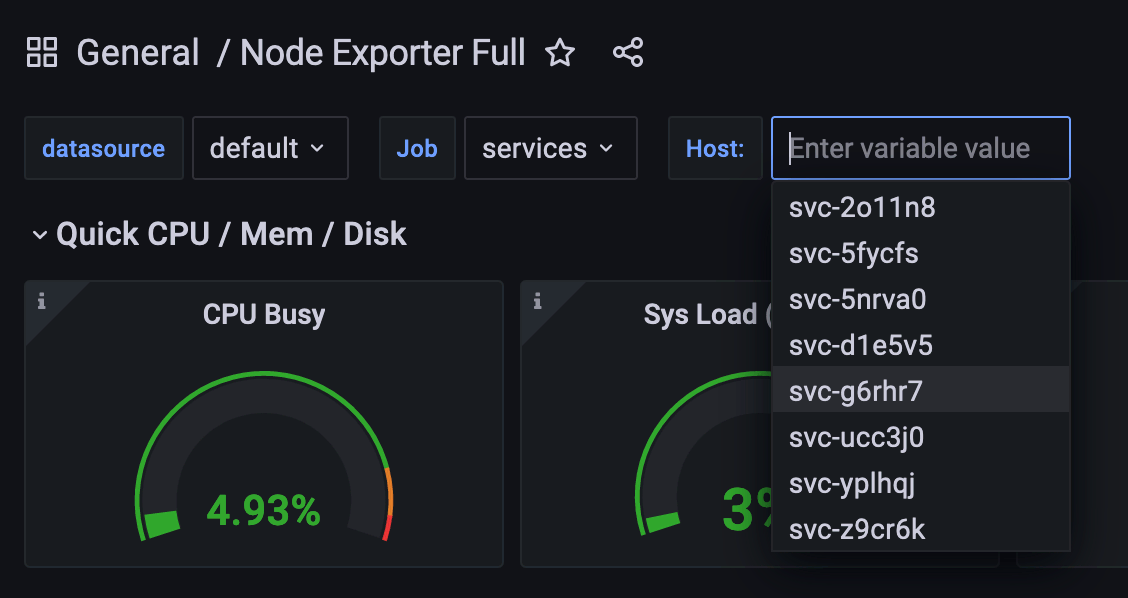Click the dashboards grid icon
This screenshot has height=598, width=1128.
point(42,52)
